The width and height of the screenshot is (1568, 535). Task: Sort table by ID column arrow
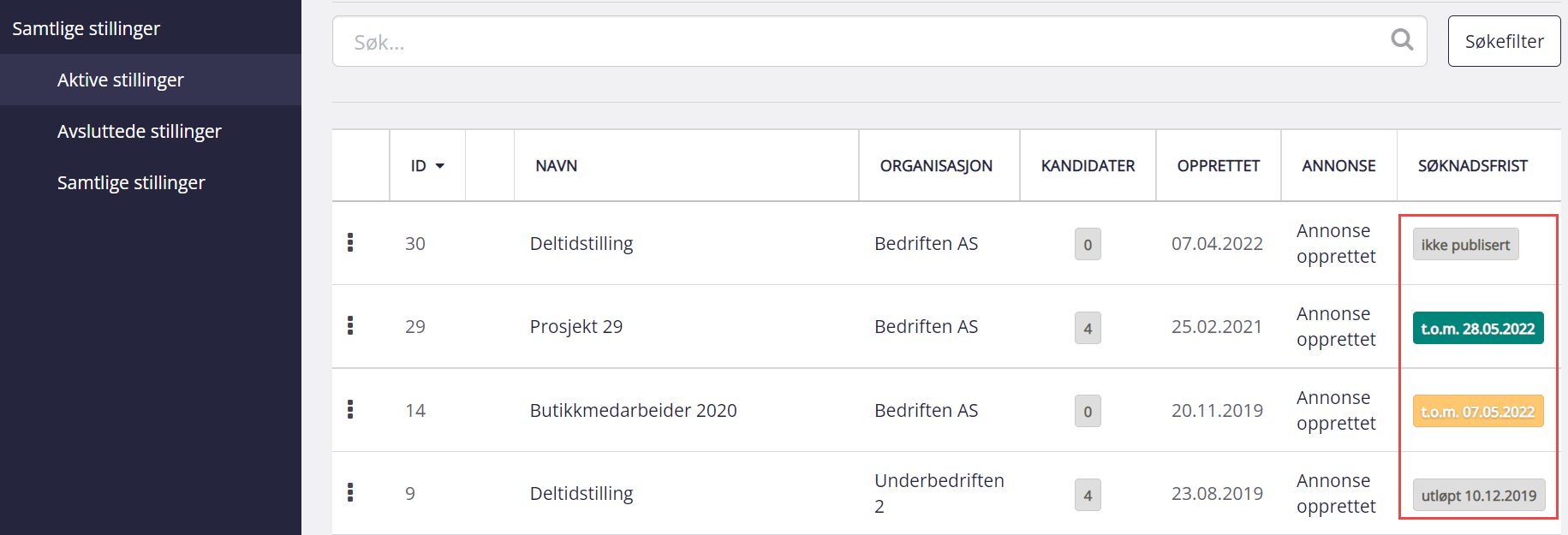pyautogui.click(x=439, y=166)
